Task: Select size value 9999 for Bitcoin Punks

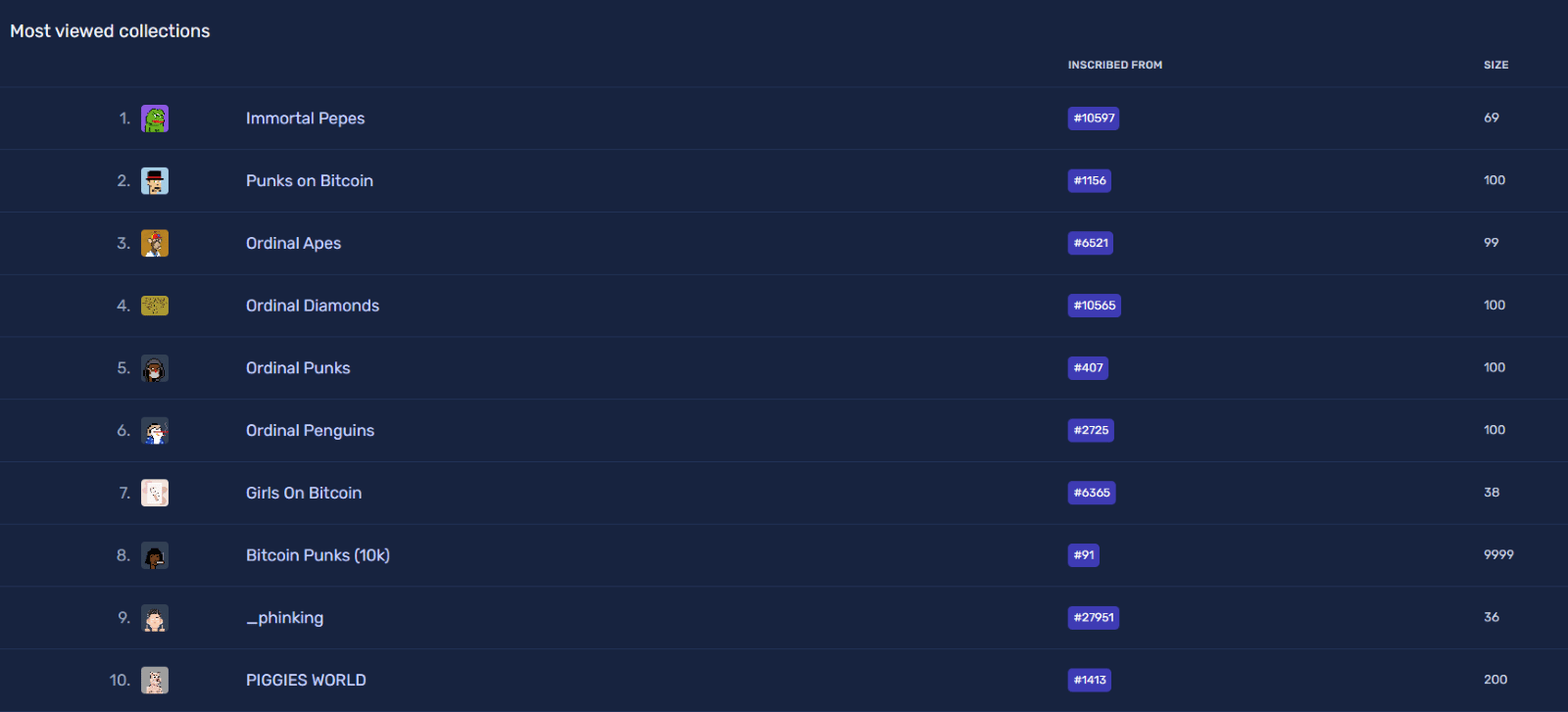Action: pyautogui.click(x=1498, y=554)
